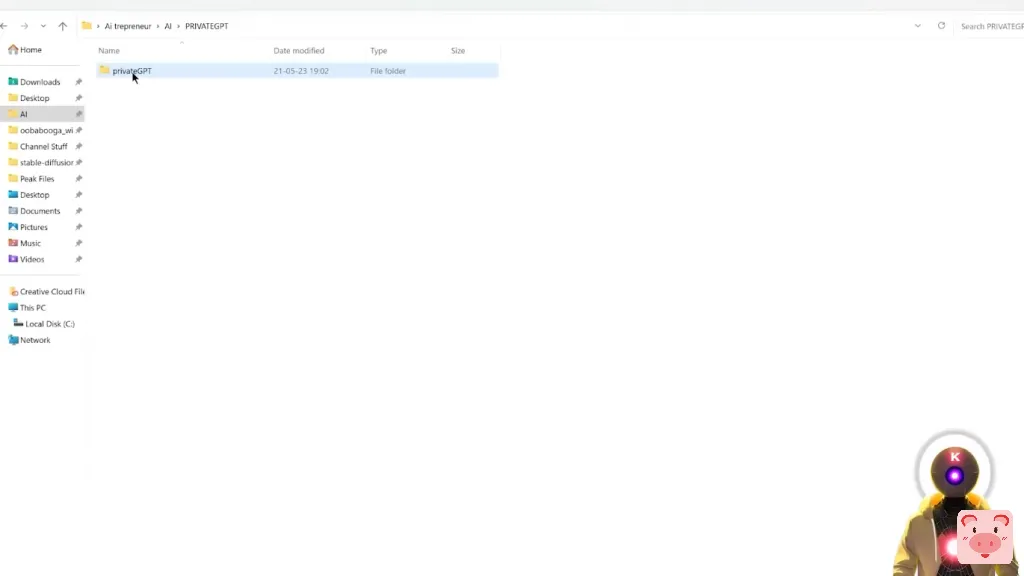Open the Ai trepreneur breadcrumb

pos(127,26)
